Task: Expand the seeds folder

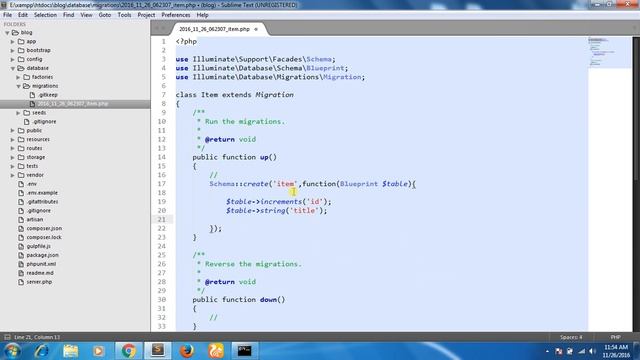Action: pos(18,113)
